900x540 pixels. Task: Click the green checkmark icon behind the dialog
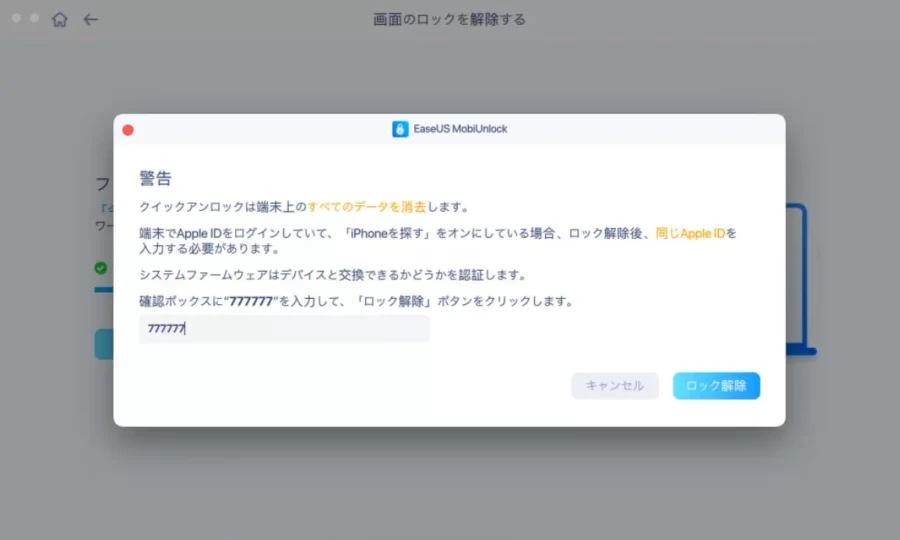click(101, 268)
